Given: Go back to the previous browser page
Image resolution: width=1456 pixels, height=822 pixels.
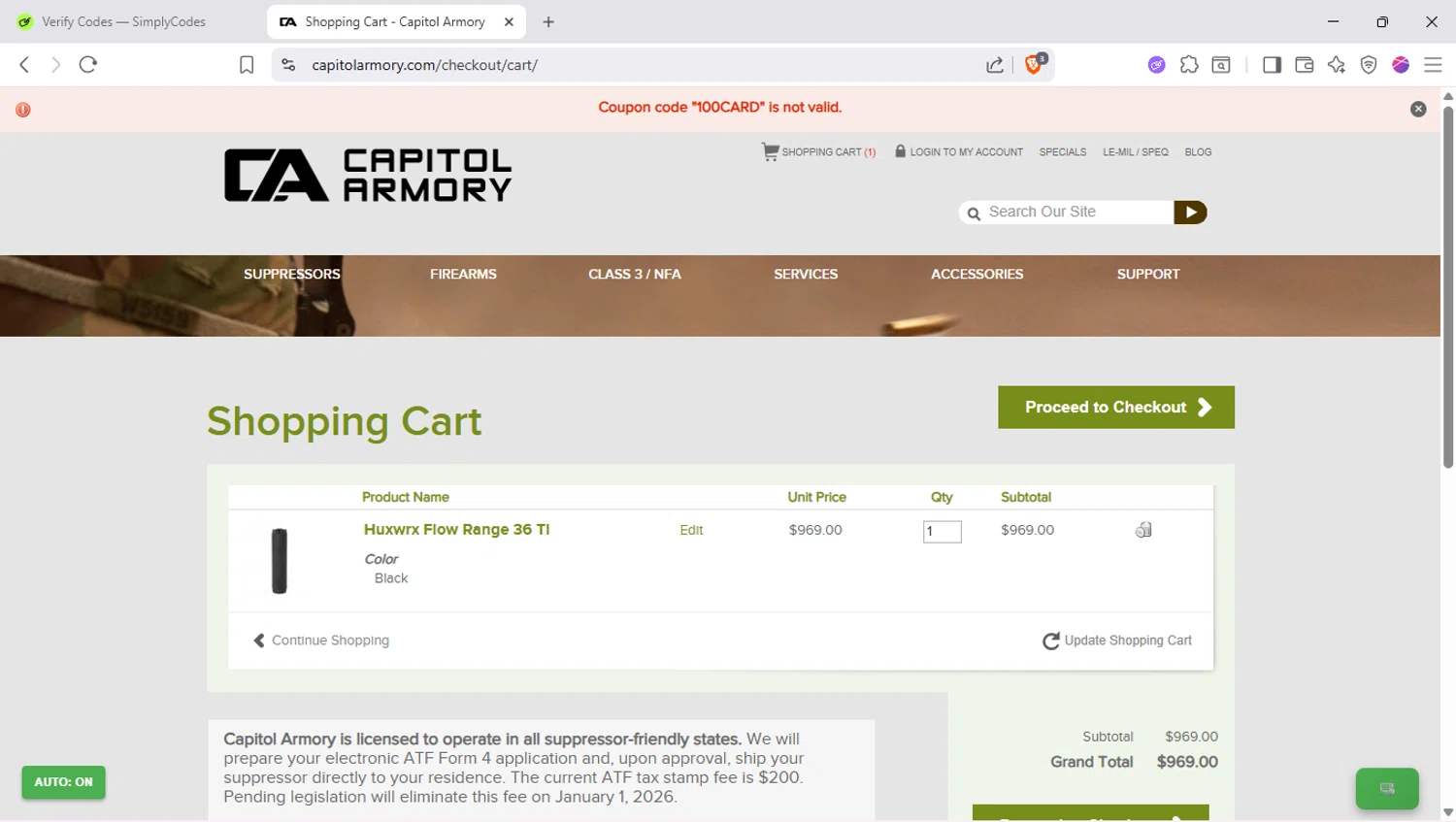Looking at the screenshot, I should 24,65.
